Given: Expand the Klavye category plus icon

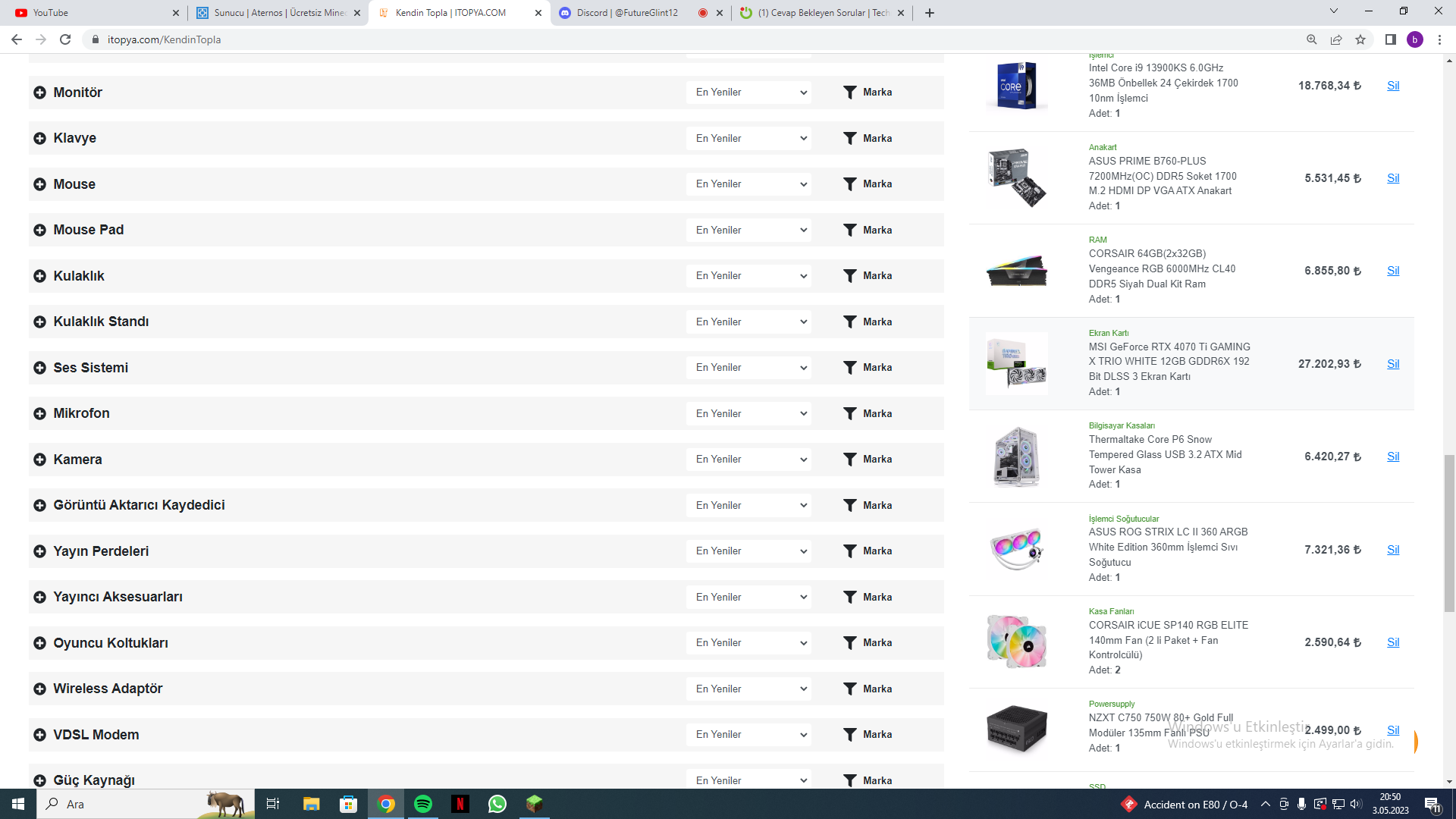Looking at the screenshot, I should click(39, 138).
